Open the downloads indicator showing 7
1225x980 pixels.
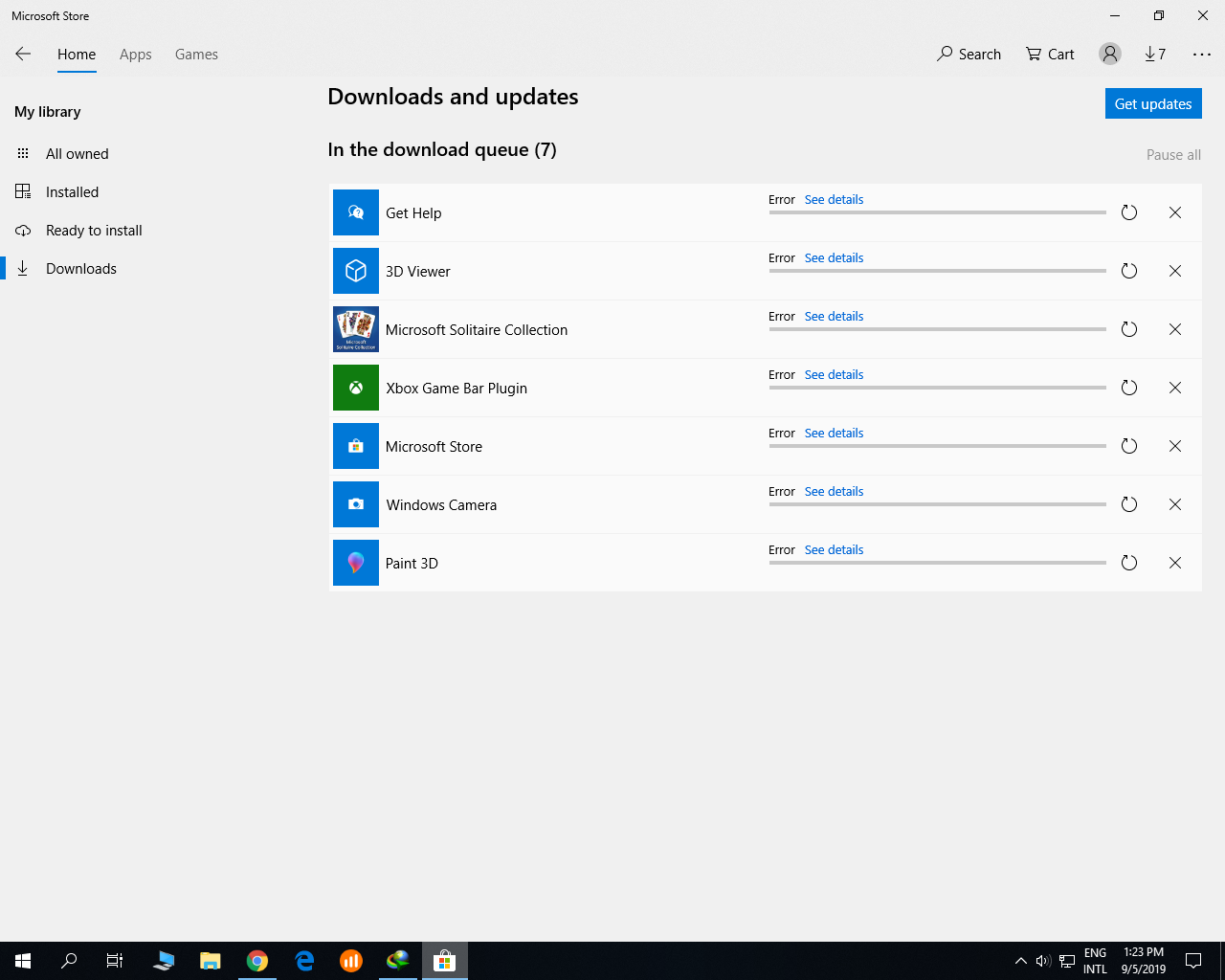tap(1155, 54)
